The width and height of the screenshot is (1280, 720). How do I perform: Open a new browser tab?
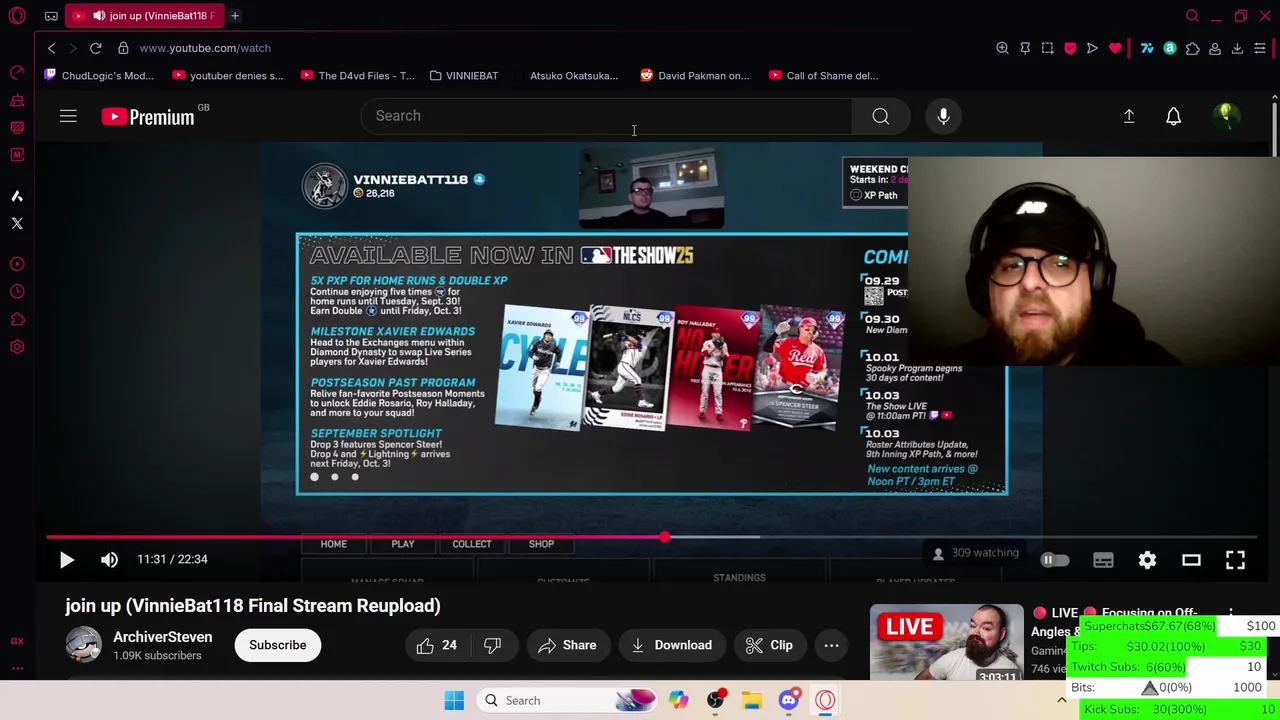point(235,16)
